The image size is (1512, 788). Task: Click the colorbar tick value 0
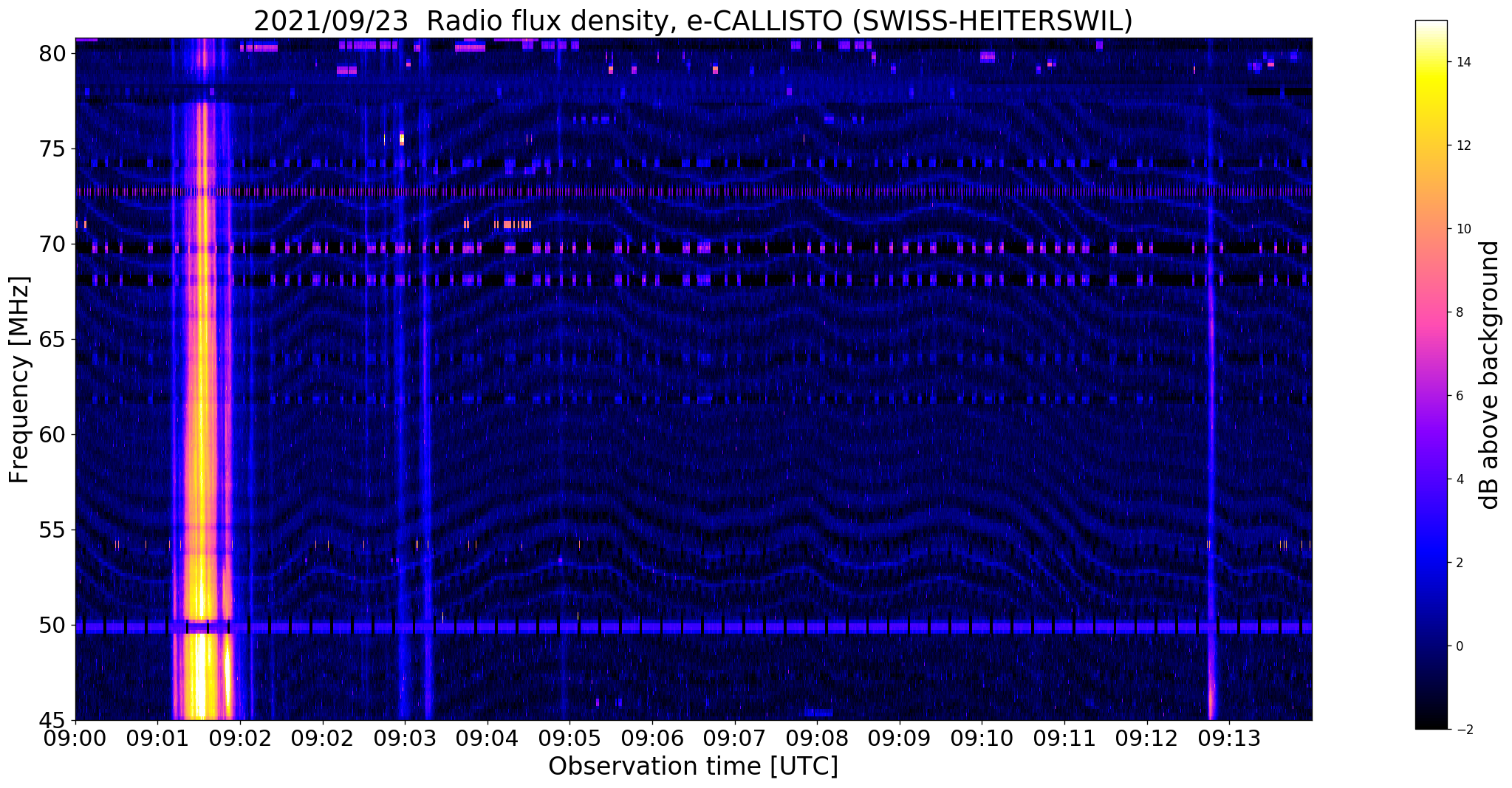click(1459, 646)
